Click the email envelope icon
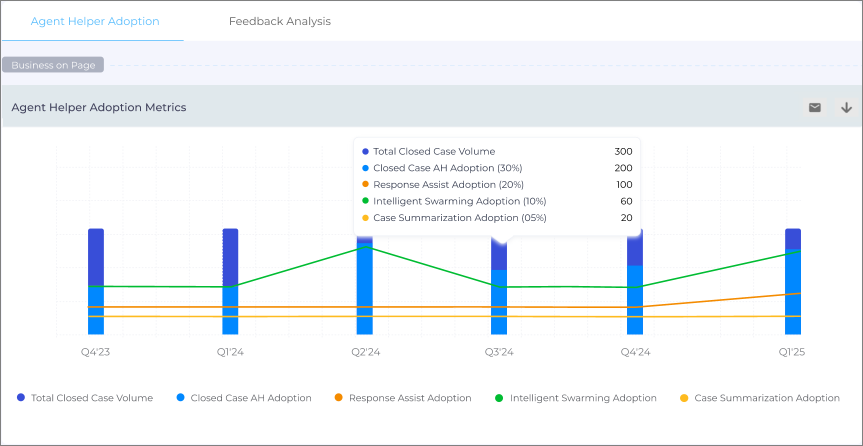The width and height of the screenshot is (863, 446). click(814, 107)
